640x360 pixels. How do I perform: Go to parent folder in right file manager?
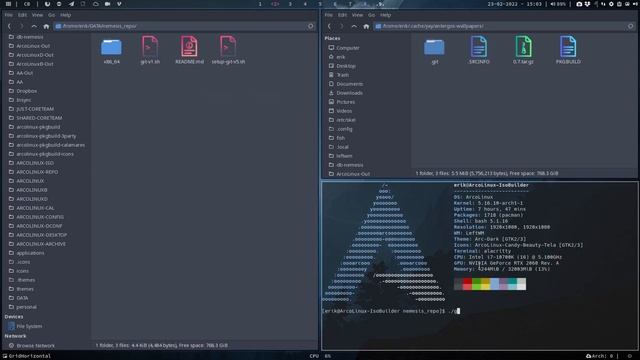(x=354, y=26)
